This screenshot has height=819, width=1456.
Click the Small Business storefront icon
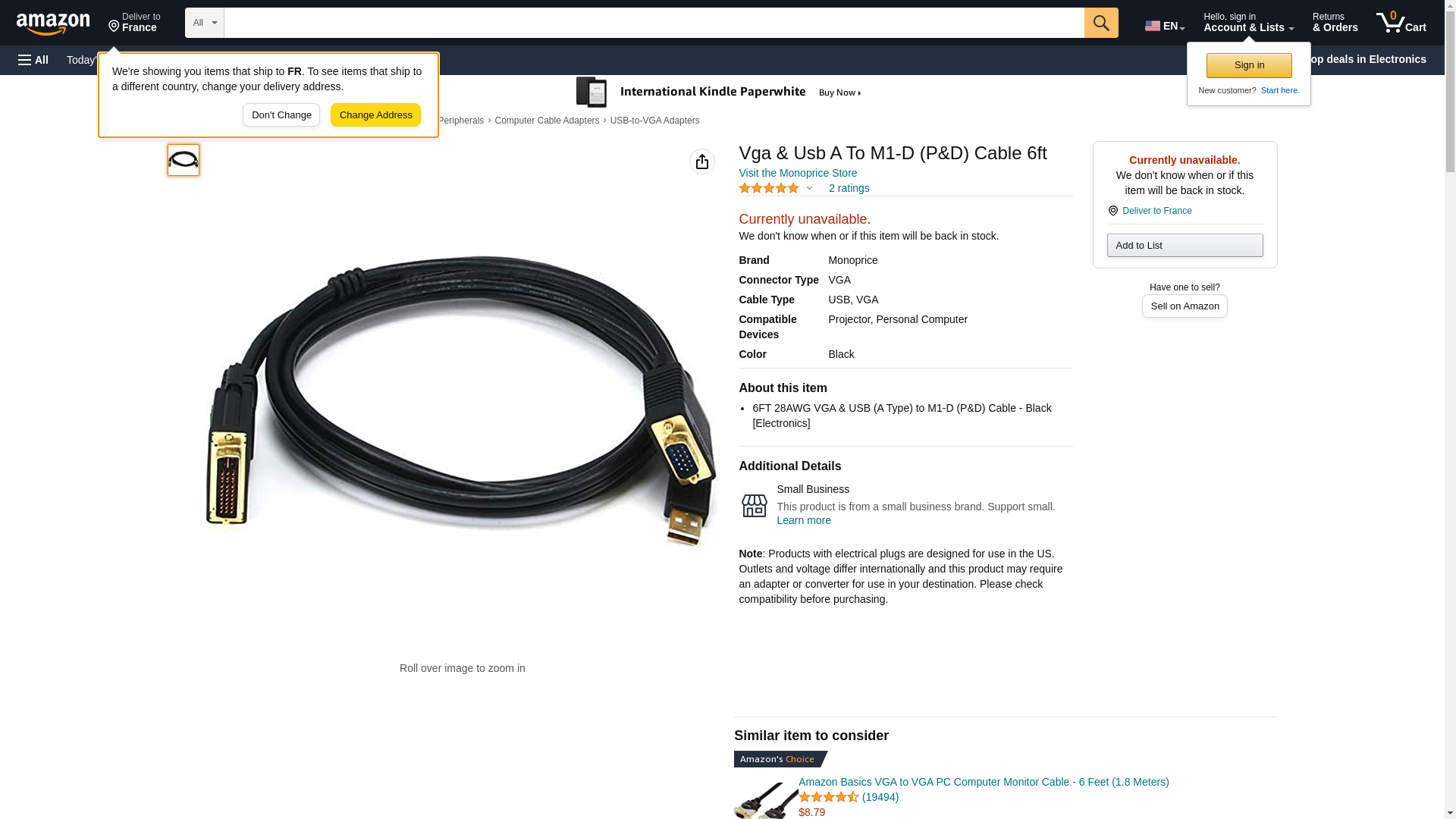point(754,505)
